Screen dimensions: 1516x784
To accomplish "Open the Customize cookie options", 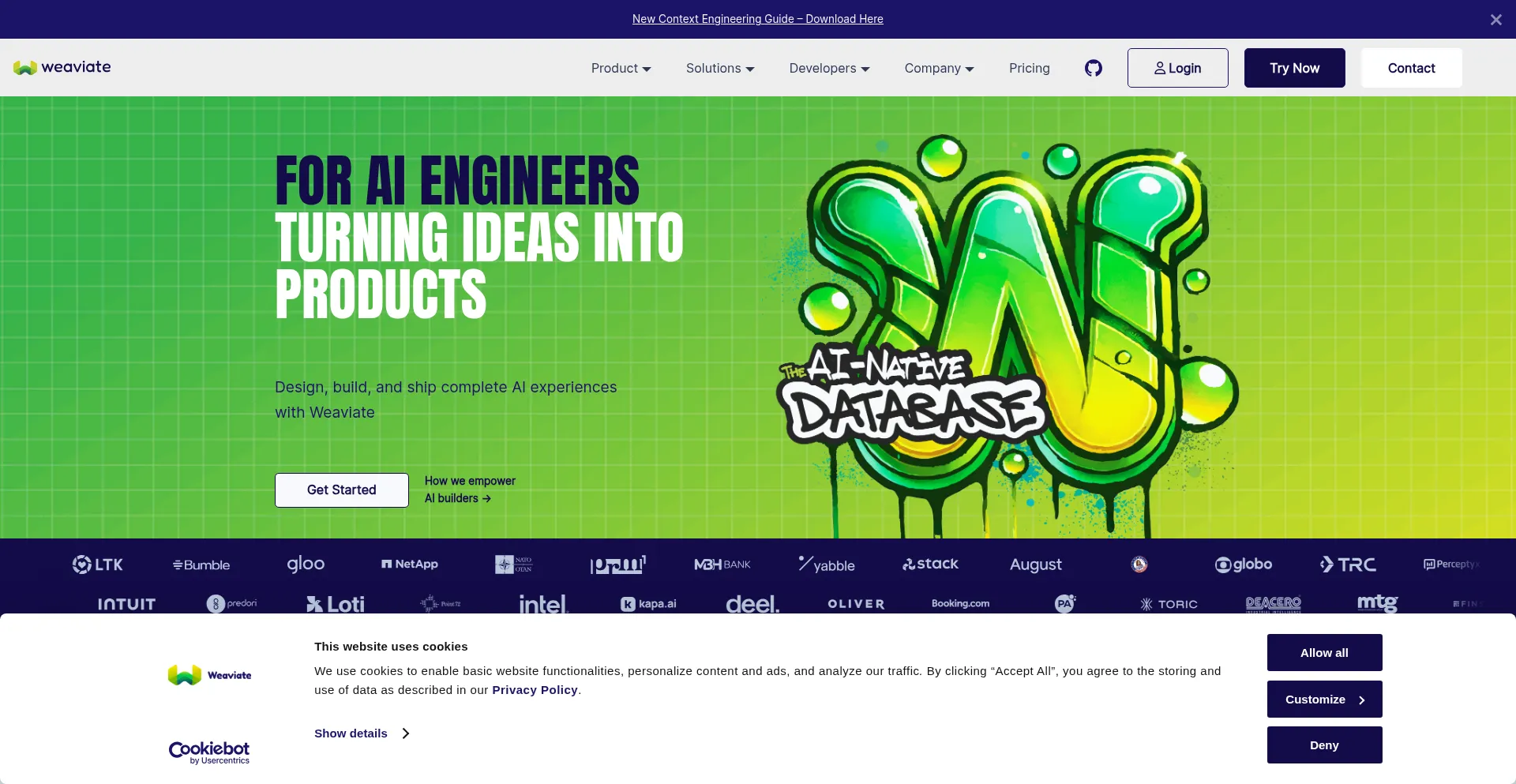I will click(1324, 700).
